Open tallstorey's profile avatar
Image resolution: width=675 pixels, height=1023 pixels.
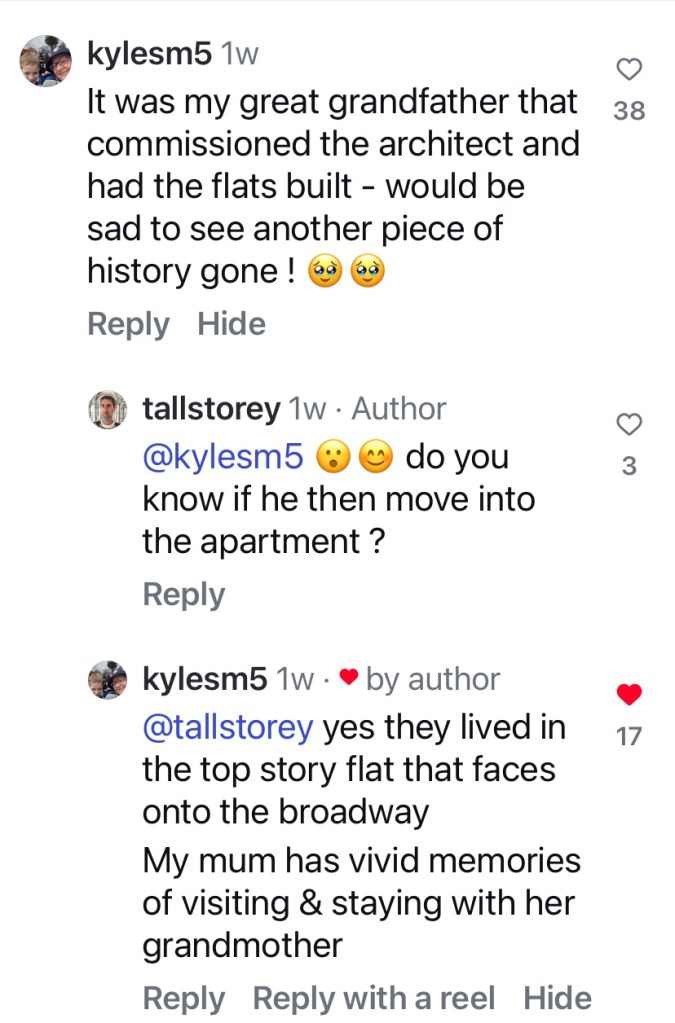pyautogui.click(x=108, y=409)
